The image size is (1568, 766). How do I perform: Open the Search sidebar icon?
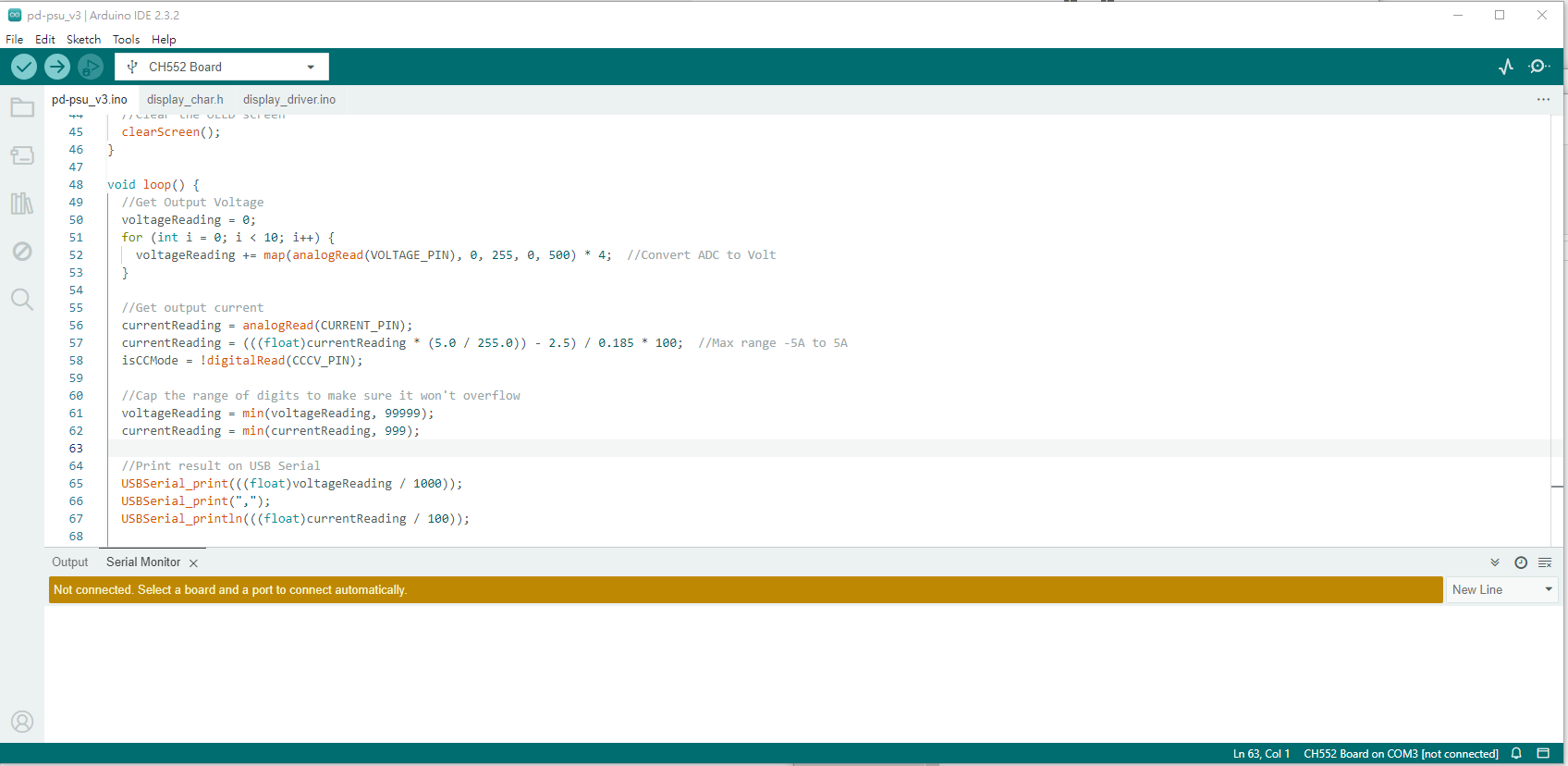point(22,300)
